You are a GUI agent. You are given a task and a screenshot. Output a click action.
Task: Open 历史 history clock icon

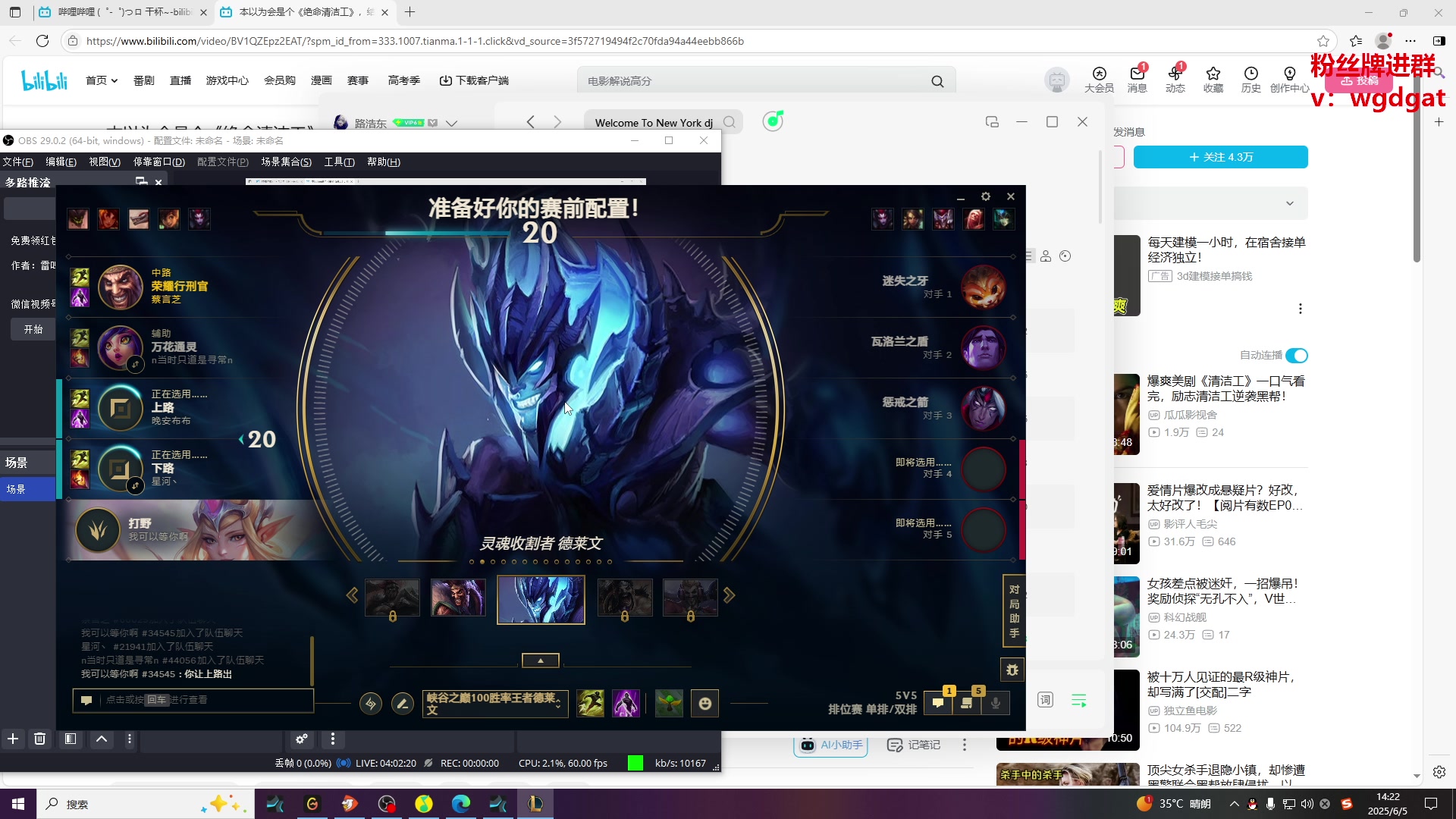[1251, 80]
